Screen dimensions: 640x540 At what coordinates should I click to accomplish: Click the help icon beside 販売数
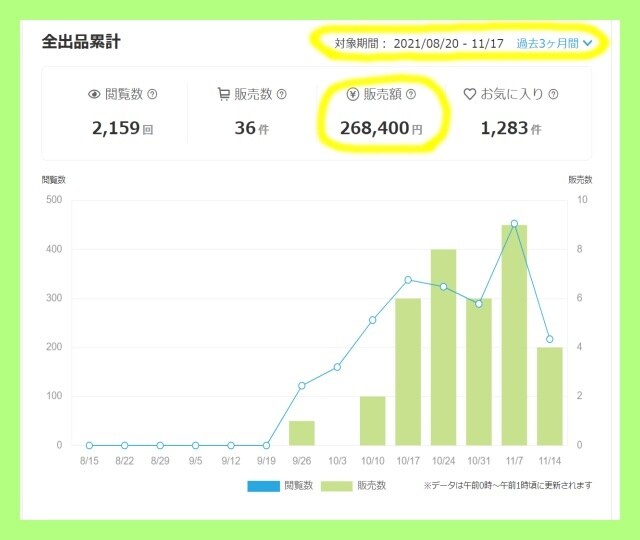282,94
